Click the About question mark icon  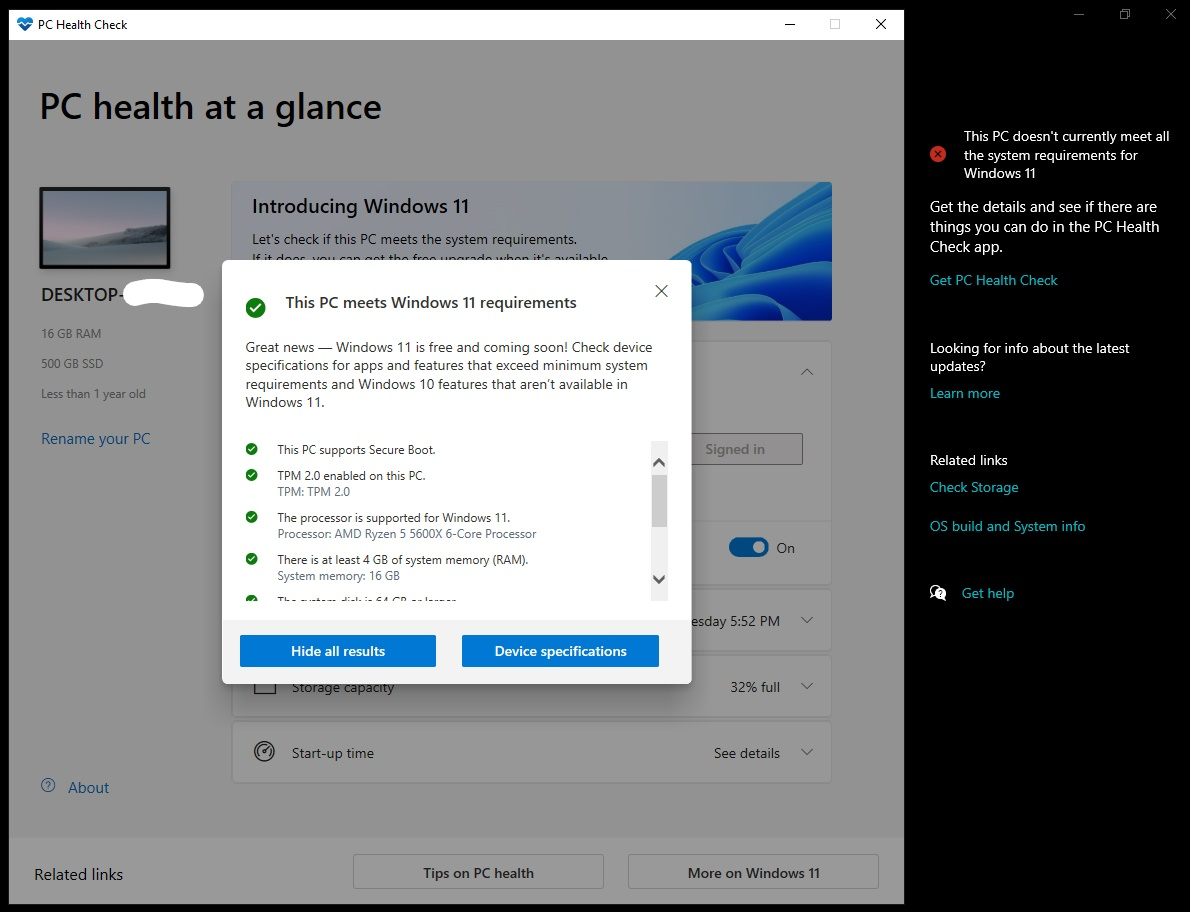(x=48, y=785)
